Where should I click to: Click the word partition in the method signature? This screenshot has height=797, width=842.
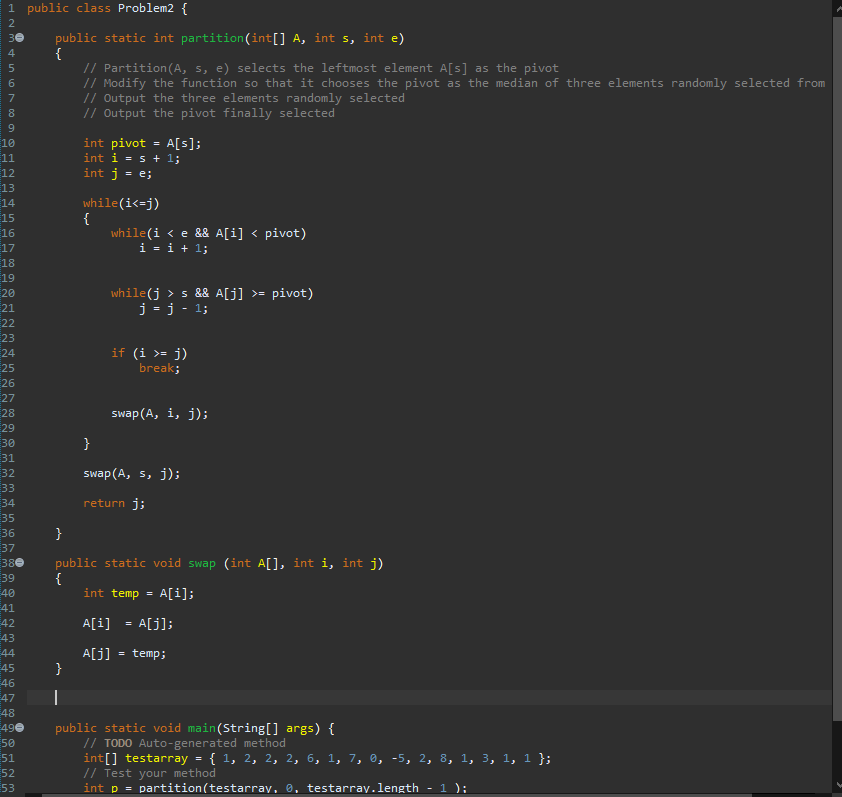coord(210,38)
